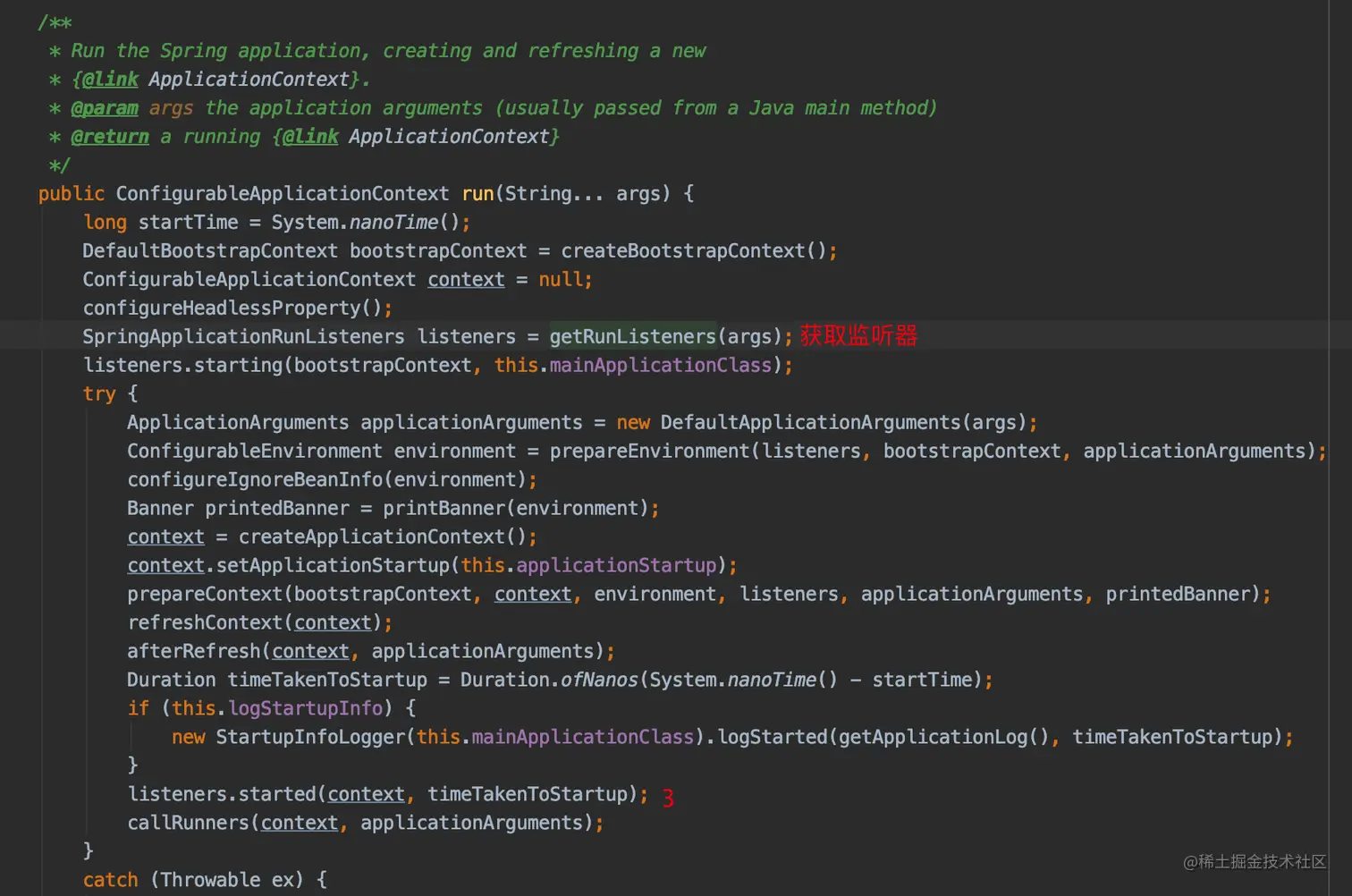Viewport: 1352px width, 896px height.
Task: Click logStarted method call
Action: tap(773, 738)
